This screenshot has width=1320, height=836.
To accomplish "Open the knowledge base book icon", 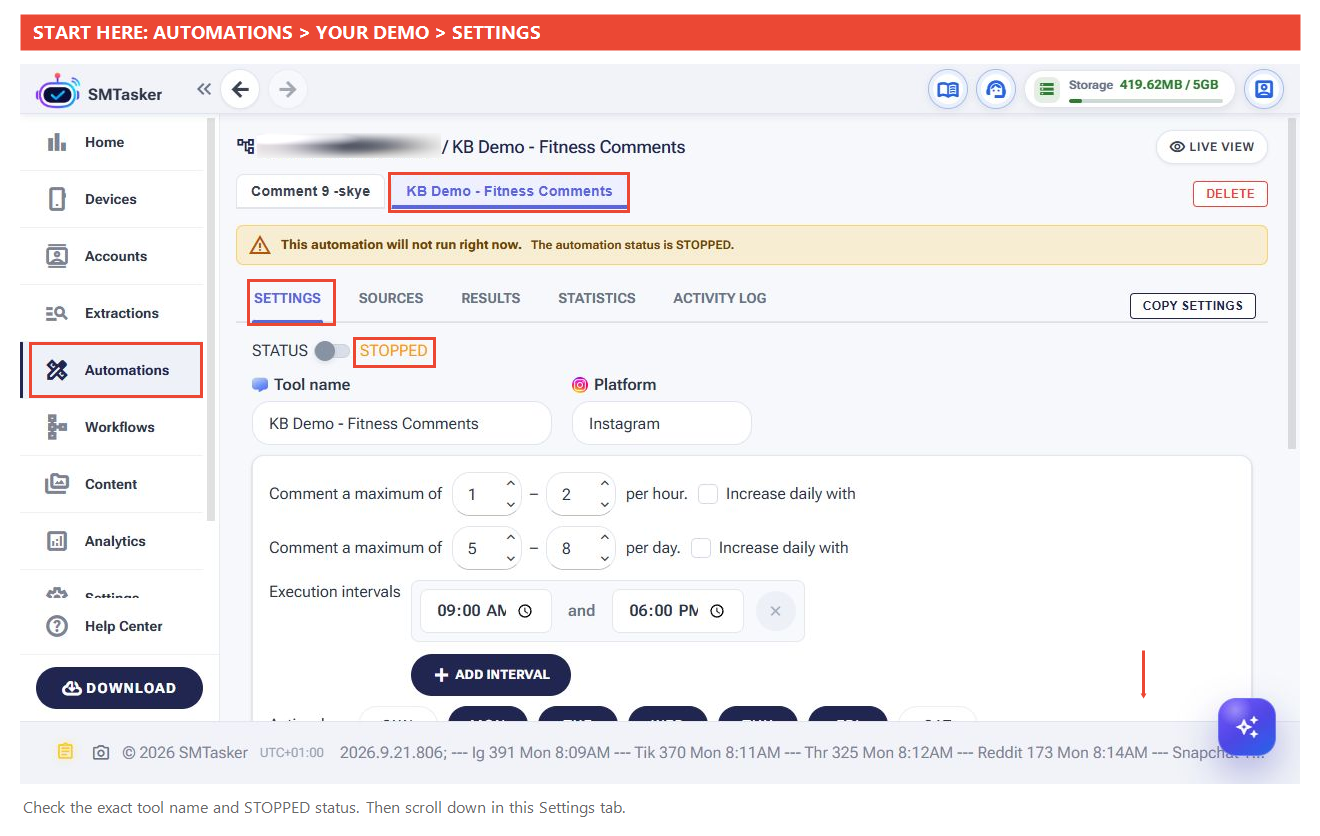I will click(x=947, y=90).
